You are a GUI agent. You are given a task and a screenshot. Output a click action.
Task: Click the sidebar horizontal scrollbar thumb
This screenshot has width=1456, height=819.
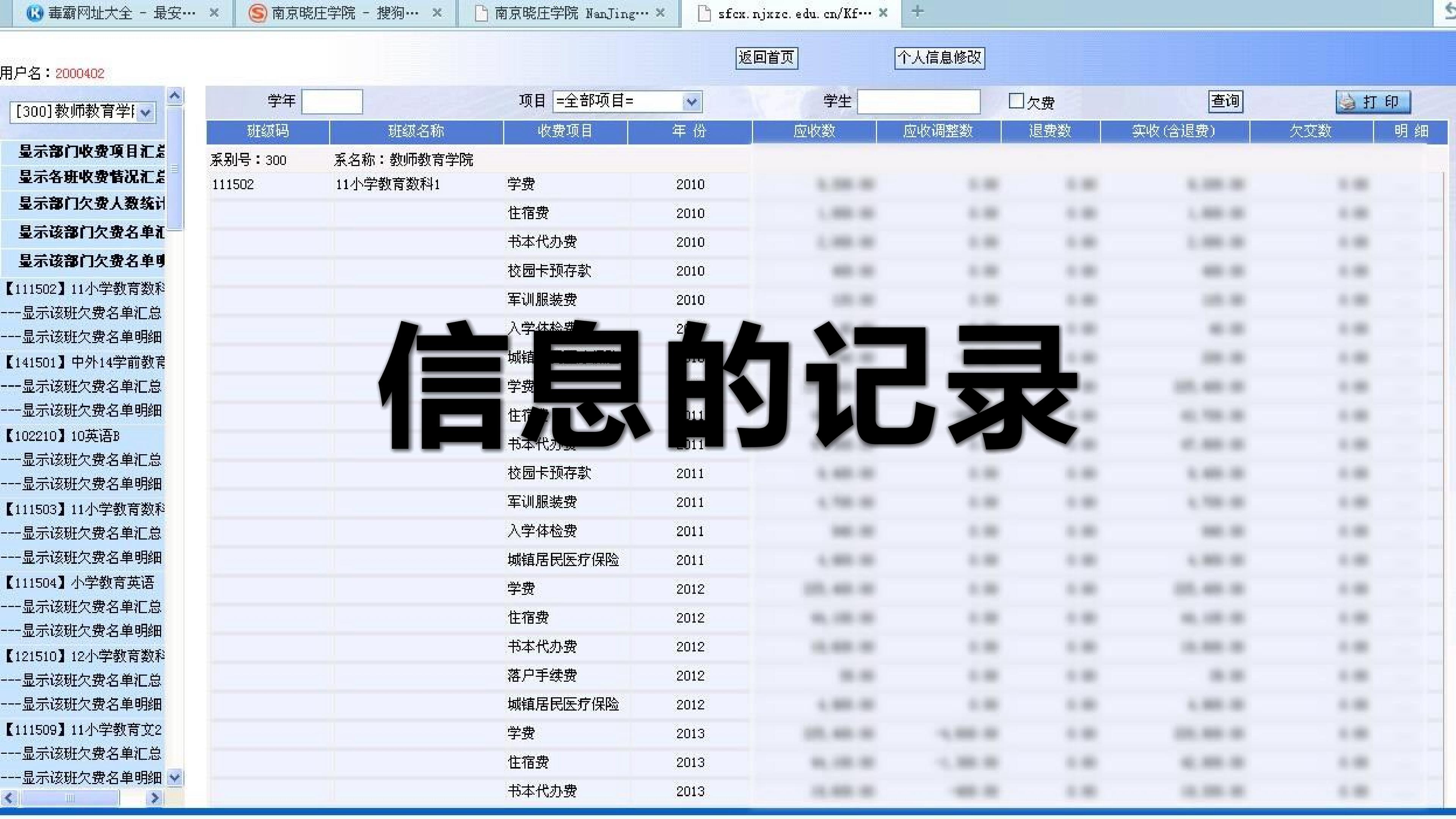pos(69,798)
